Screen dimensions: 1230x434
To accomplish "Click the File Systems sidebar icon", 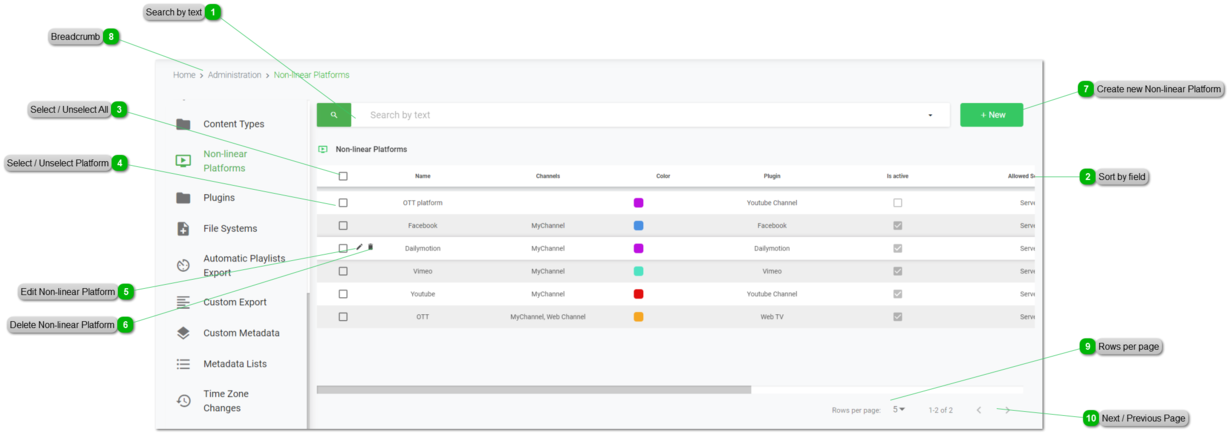I will 183,229.
